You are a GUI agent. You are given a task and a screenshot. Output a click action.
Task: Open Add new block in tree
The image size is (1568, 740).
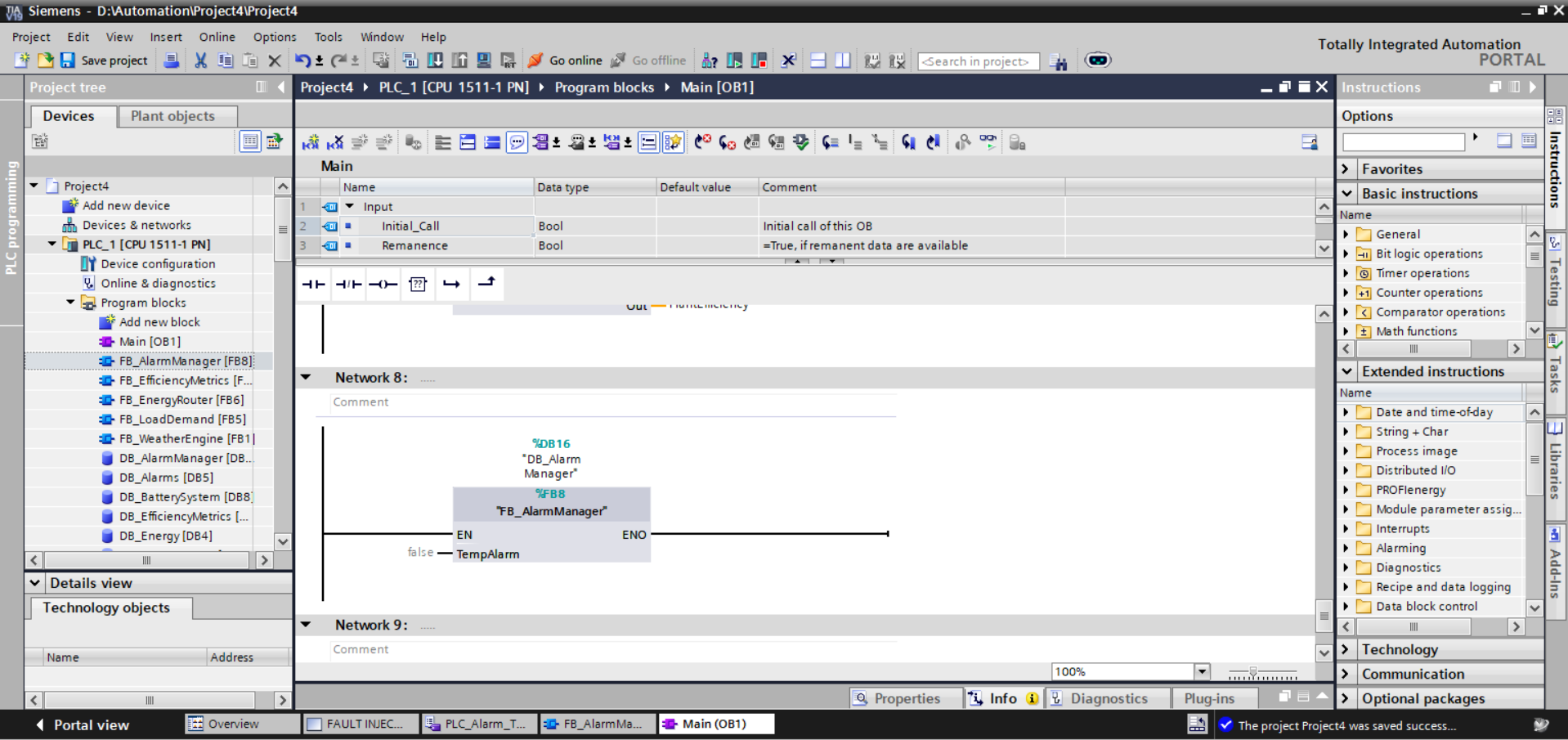pyautogui.click(x=159, y=322)
